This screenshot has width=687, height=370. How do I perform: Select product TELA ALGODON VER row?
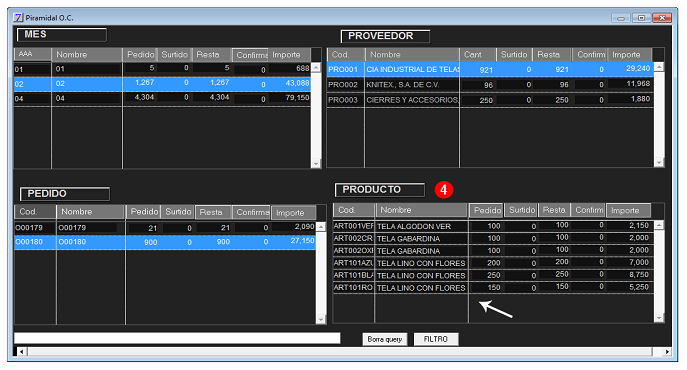click(x=493, y=226)
